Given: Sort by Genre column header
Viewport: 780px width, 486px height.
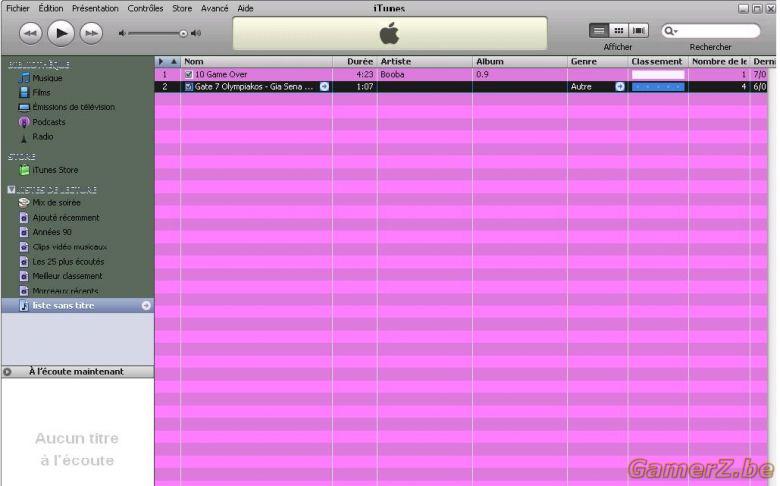Looking at the screenshot, I should [597, 62].
